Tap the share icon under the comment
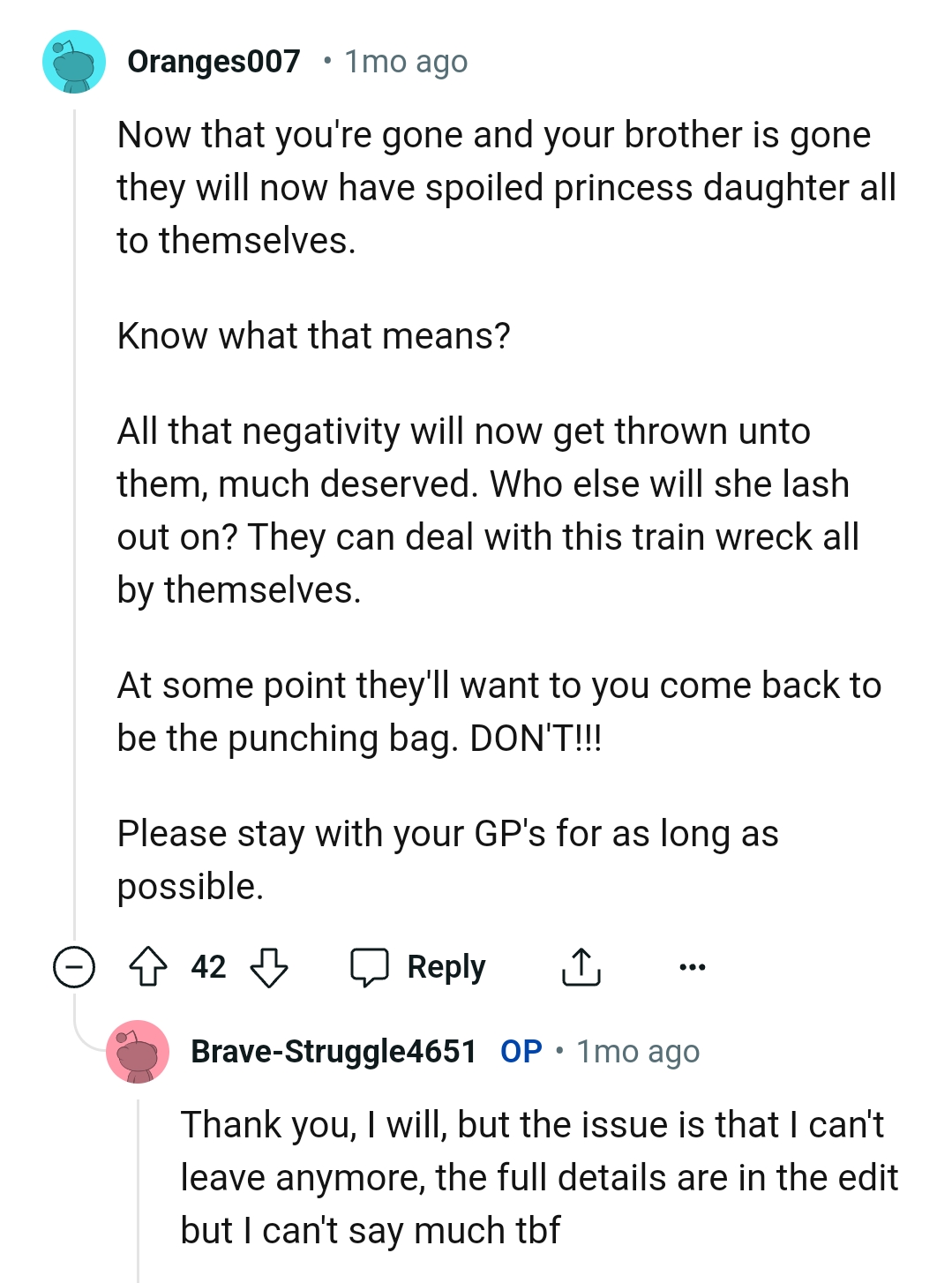This screenshot has height=1283, width=952. (581, 966)
